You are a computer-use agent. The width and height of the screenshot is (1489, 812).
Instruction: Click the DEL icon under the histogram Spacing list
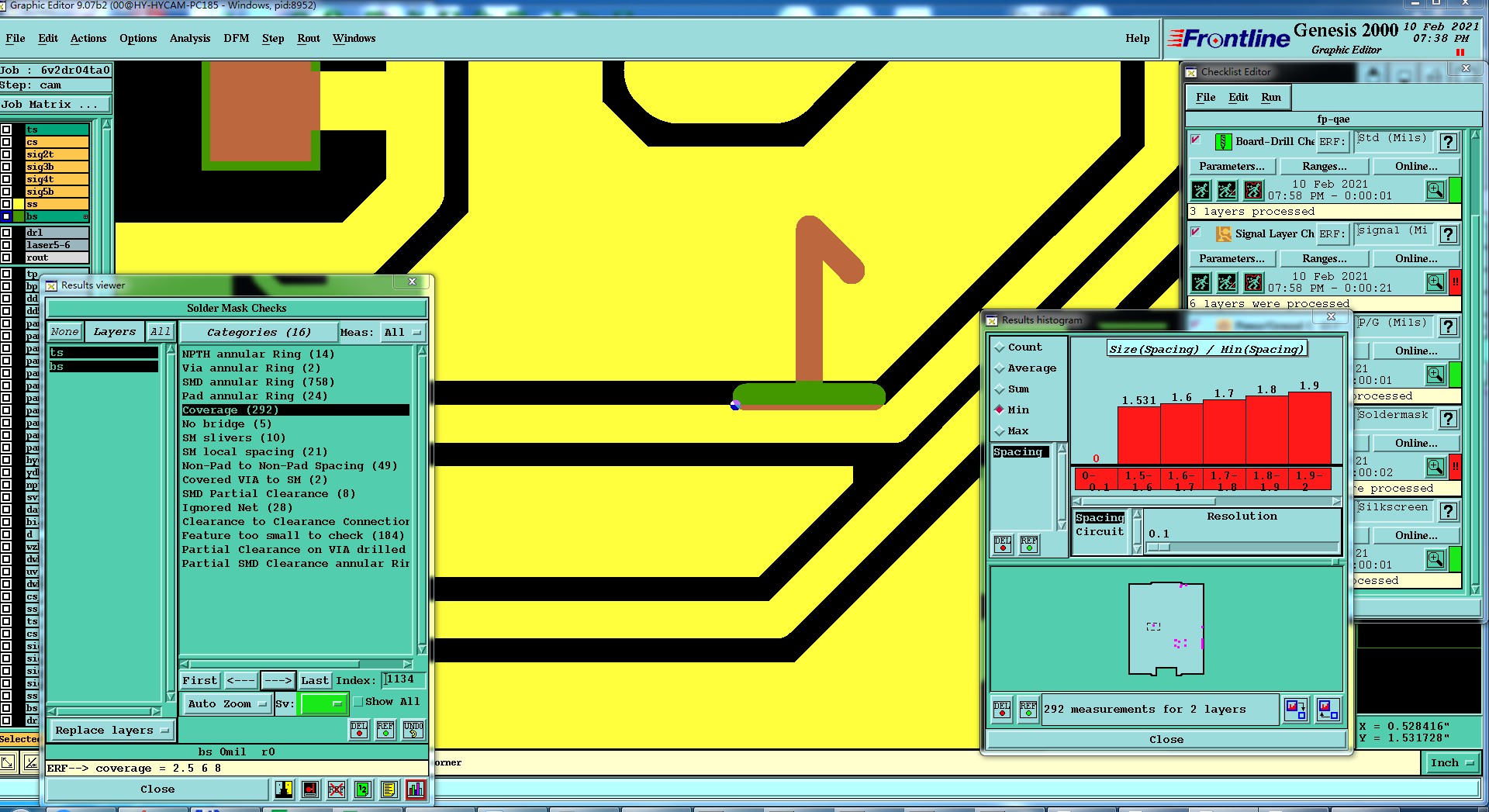tap(1003, 544)
